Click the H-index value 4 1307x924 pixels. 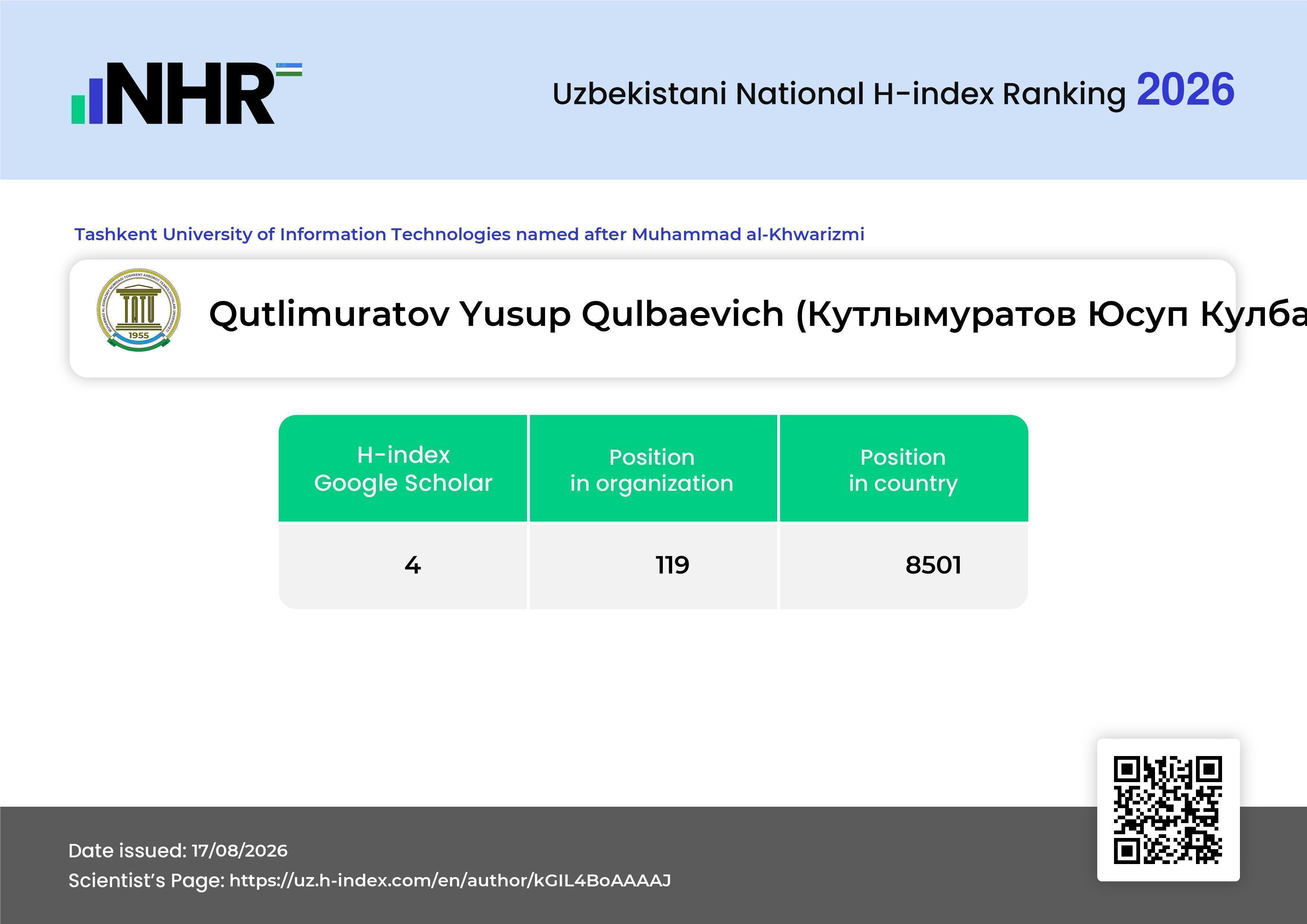413,565
